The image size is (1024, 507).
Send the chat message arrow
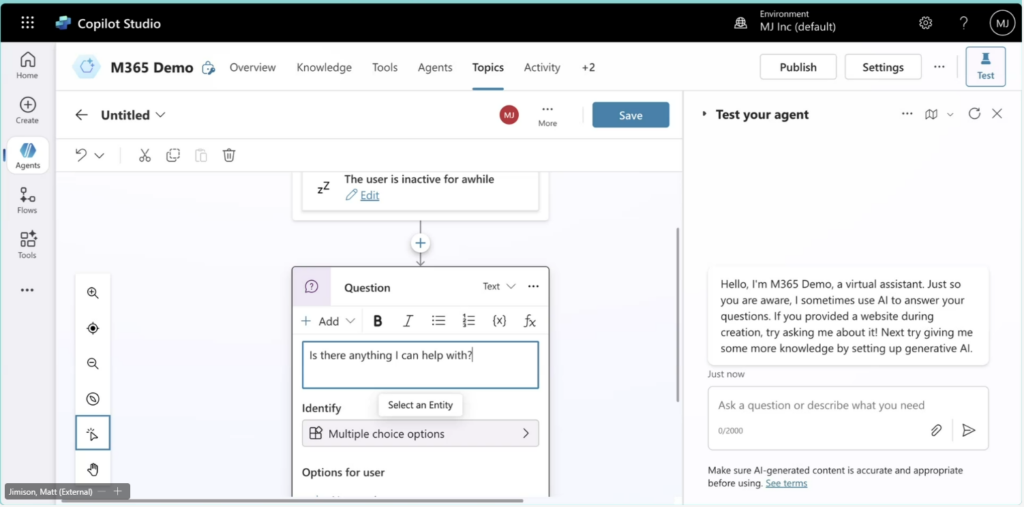point(969,430)
